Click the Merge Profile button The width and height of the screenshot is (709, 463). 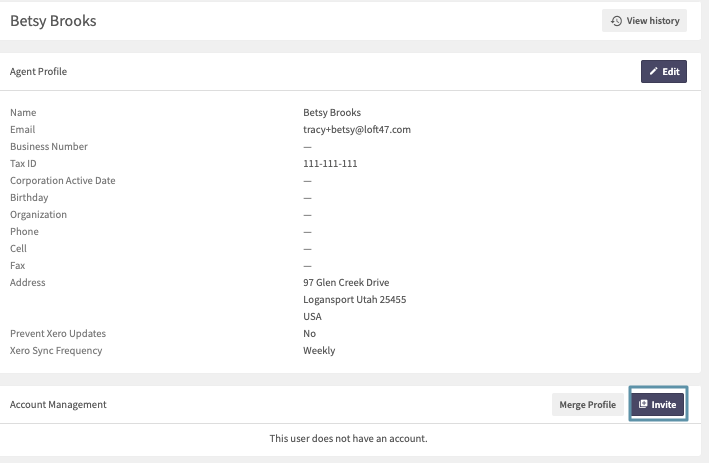tap(587, 405)
